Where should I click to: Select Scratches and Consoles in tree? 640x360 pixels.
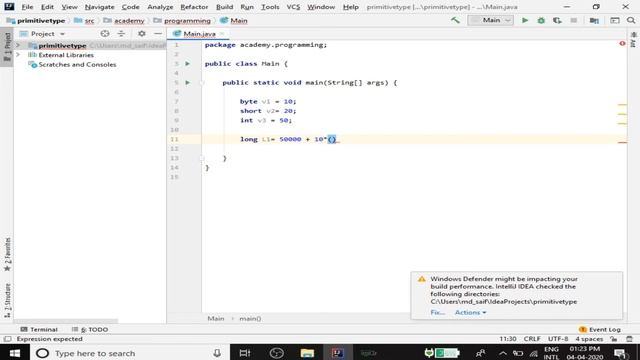pos(77,64)
